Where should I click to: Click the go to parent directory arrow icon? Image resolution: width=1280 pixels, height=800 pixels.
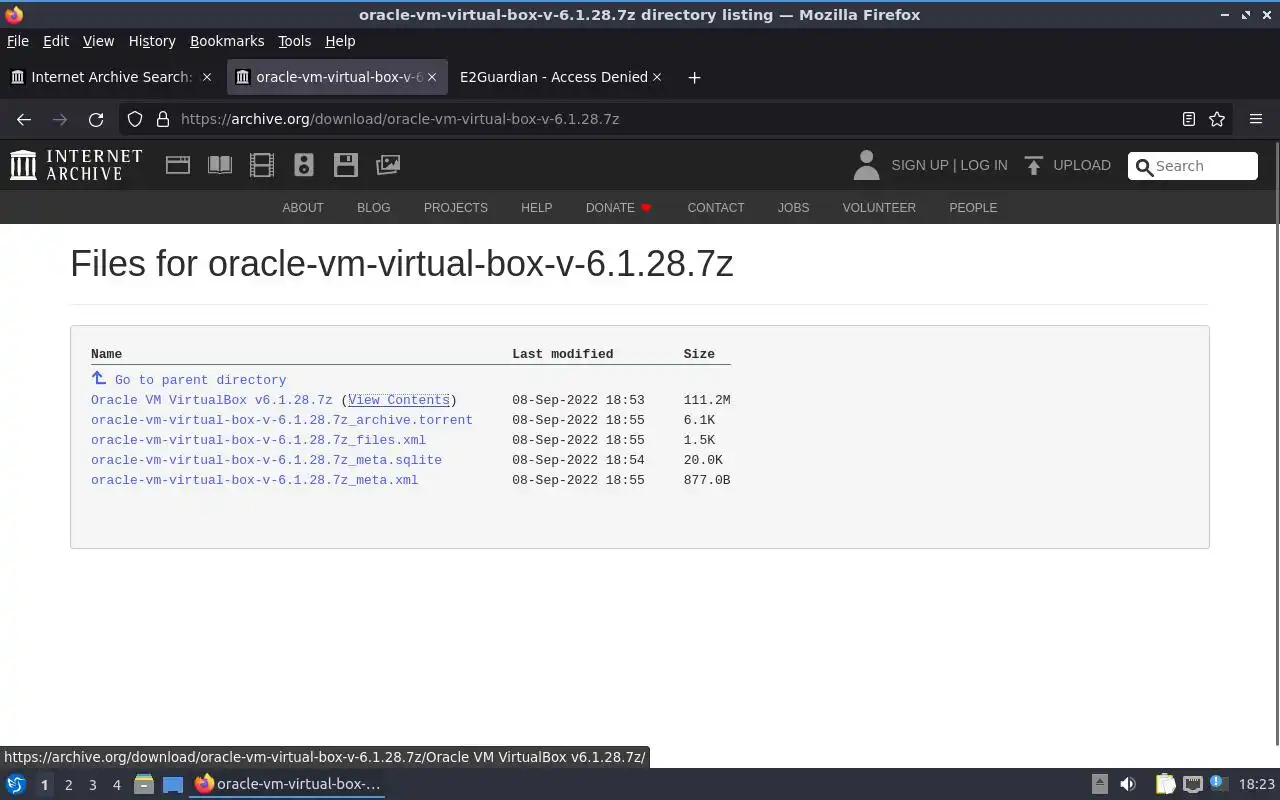98,378
